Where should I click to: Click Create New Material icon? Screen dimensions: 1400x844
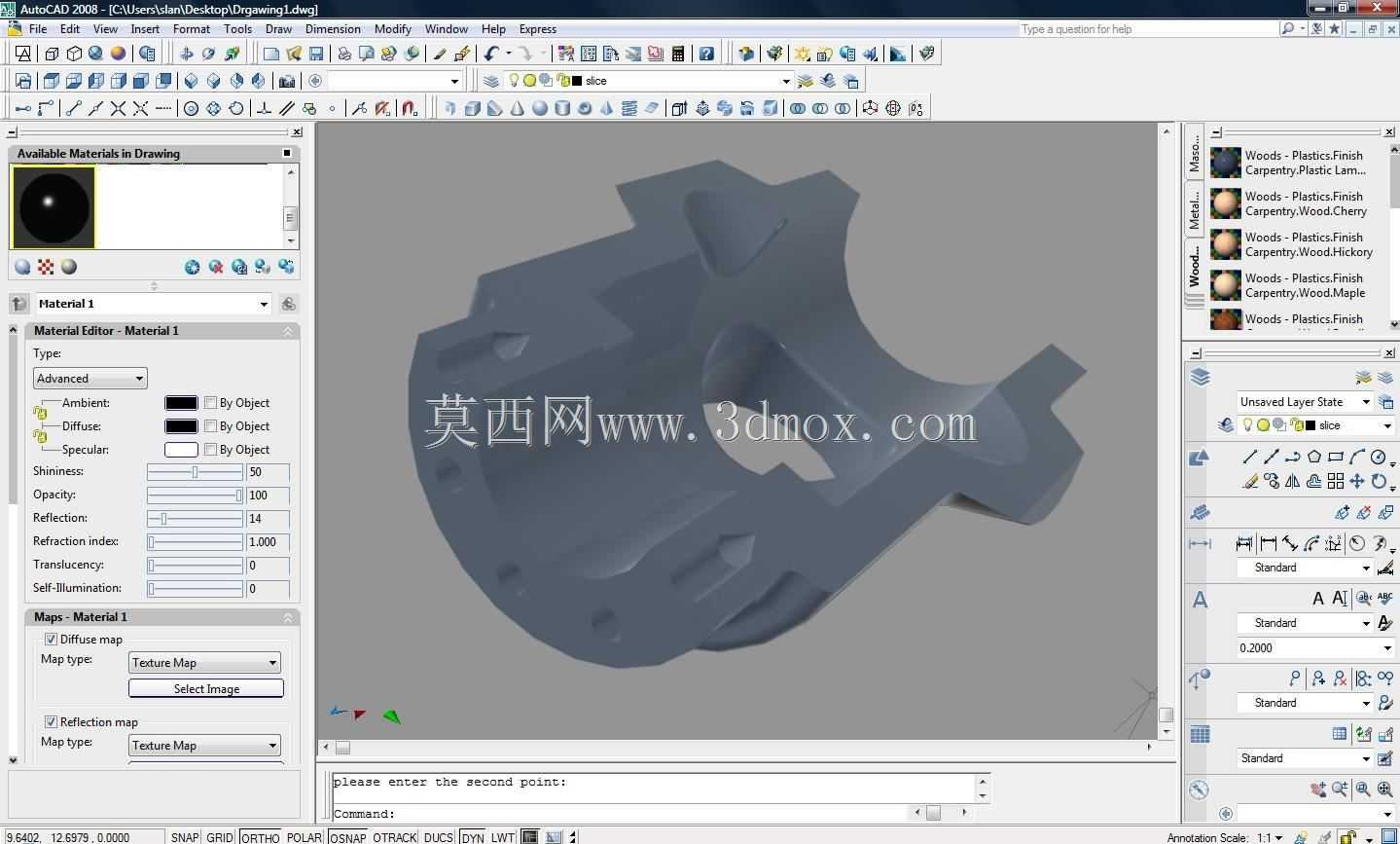coord(193,267)
